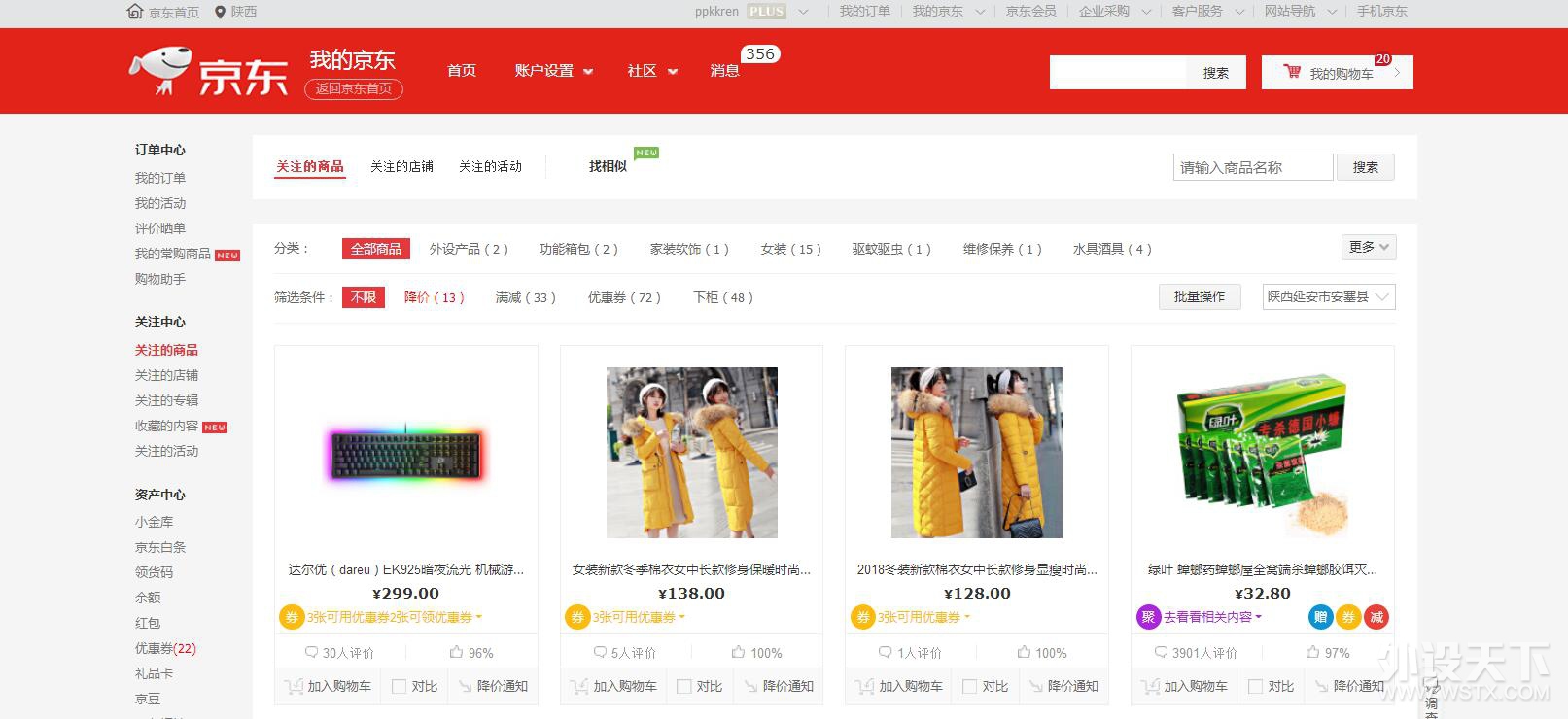This screenshot has width=1568, height=719.
Task: Click orange 券 icon on 绿叶 product
Action: click(x=1348, y=617)
